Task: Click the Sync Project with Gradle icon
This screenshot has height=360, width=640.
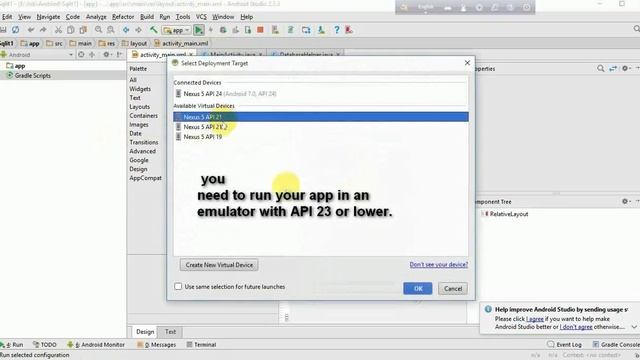Action: point(291,30)
